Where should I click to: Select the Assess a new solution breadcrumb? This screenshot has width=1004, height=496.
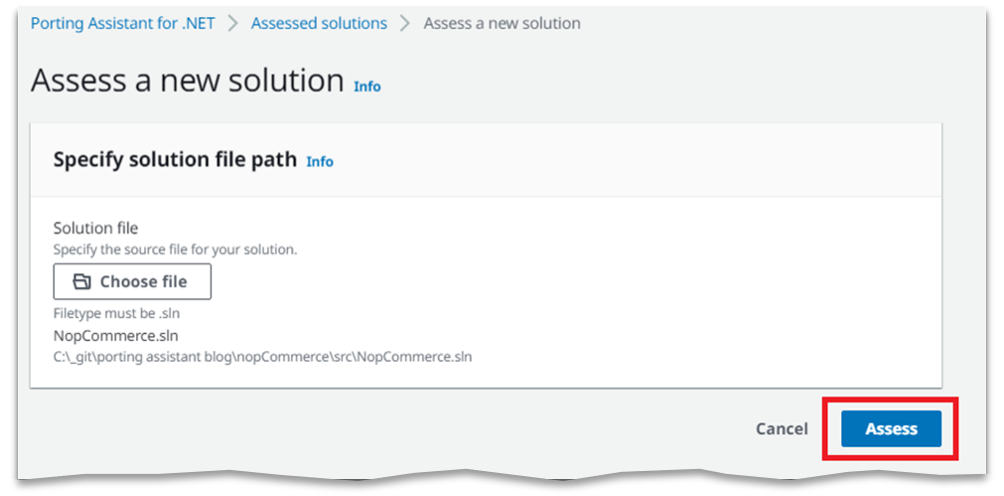tap(502, 24)
